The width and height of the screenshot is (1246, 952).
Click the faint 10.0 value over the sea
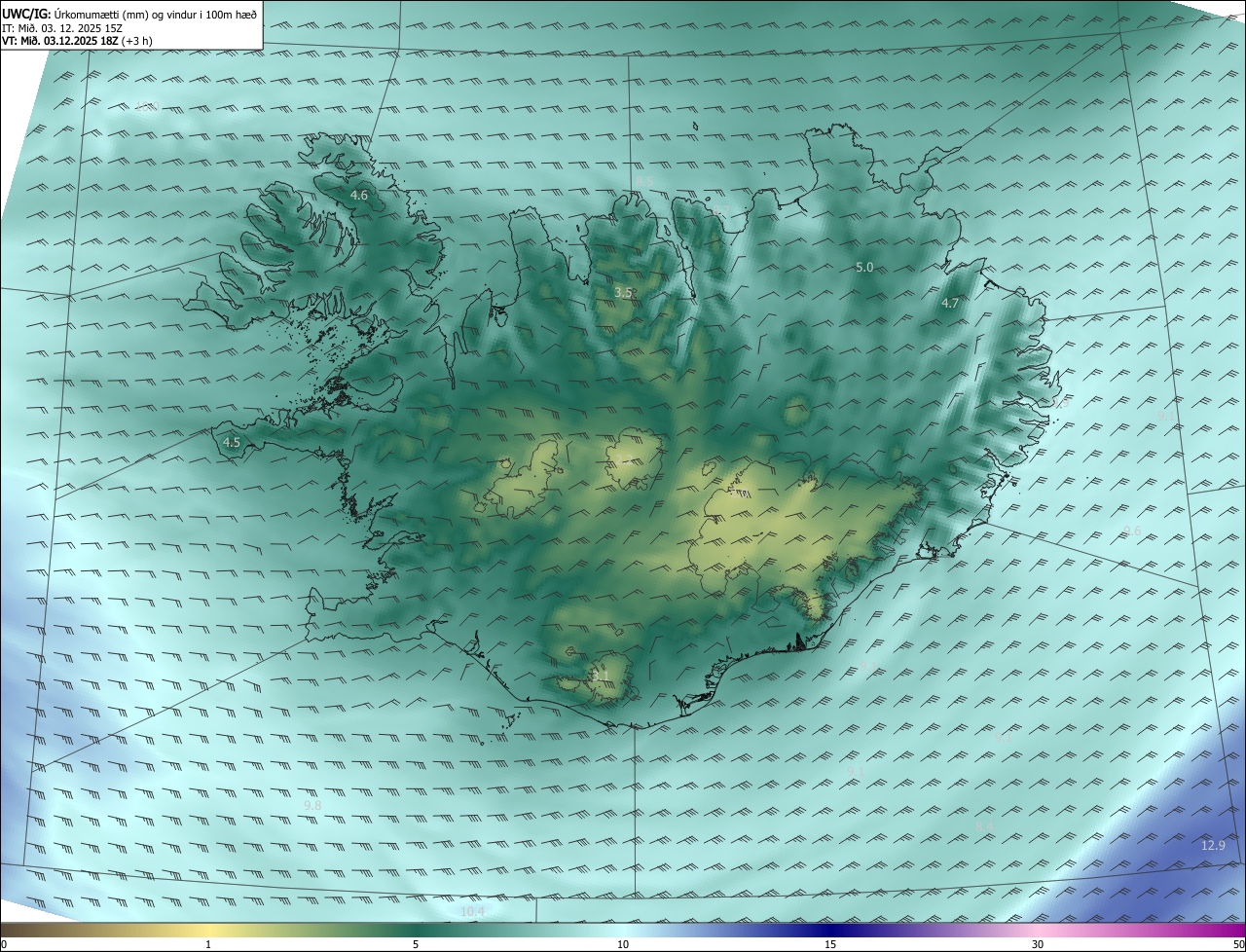pos(147,108)
